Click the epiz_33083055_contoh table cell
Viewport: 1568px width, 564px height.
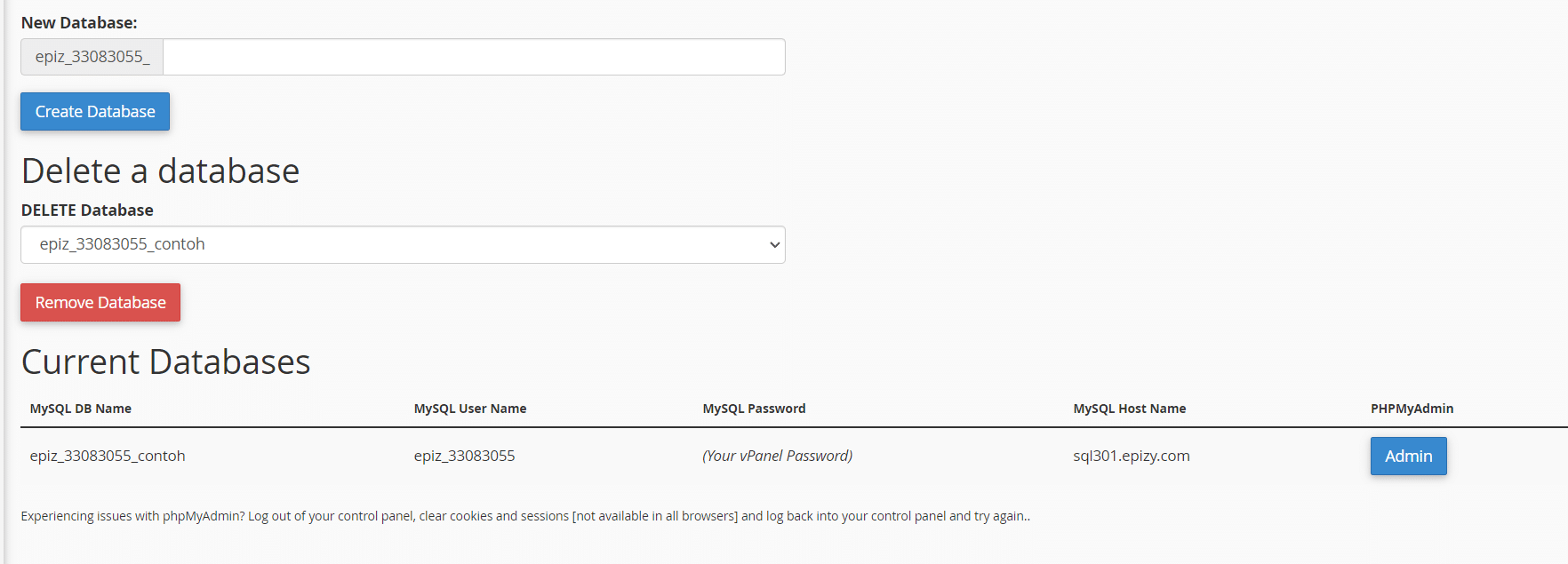point(108,456)
